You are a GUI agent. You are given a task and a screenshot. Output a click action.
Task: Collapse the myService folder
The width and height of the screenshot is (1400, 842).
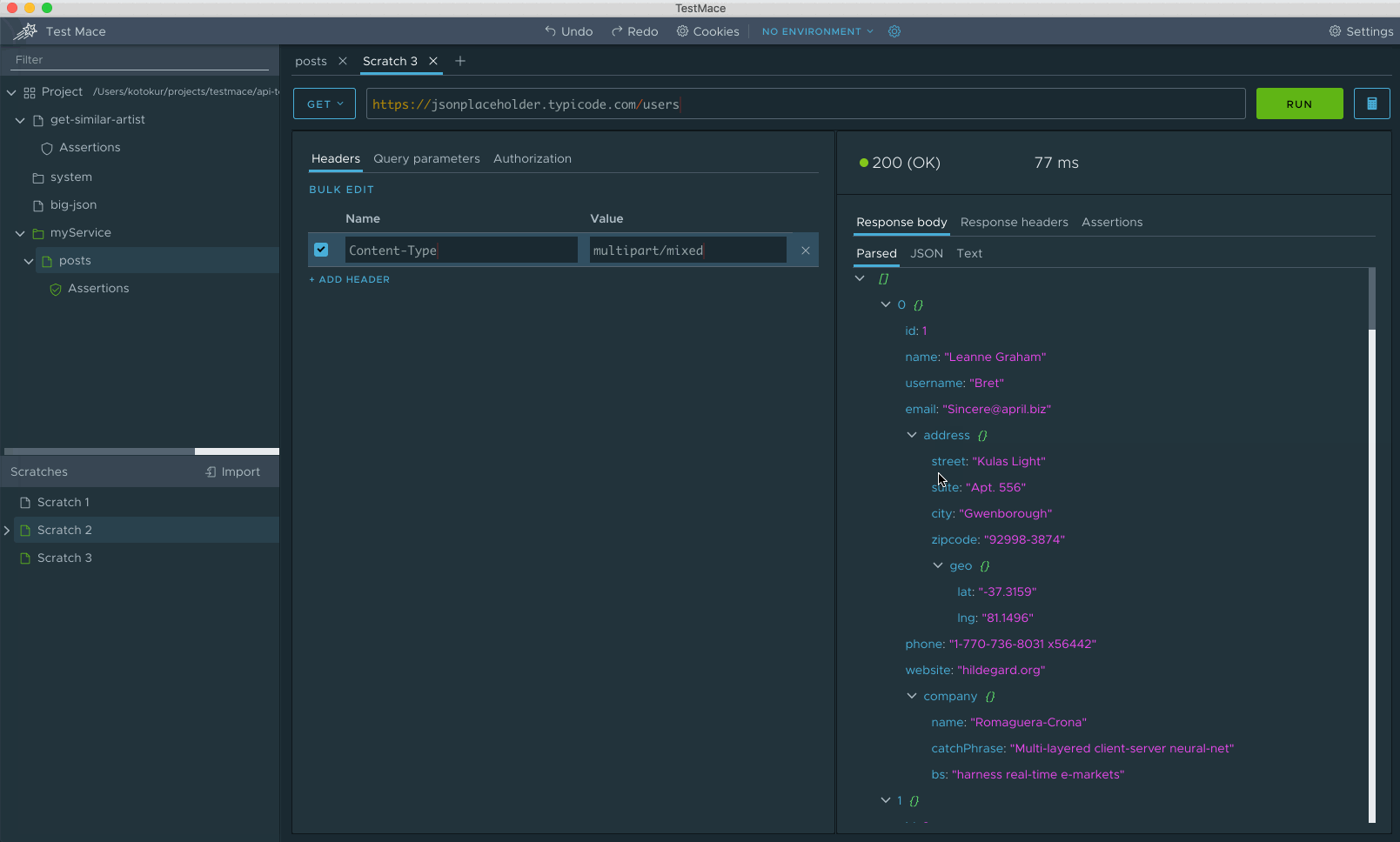click(20, 233)
